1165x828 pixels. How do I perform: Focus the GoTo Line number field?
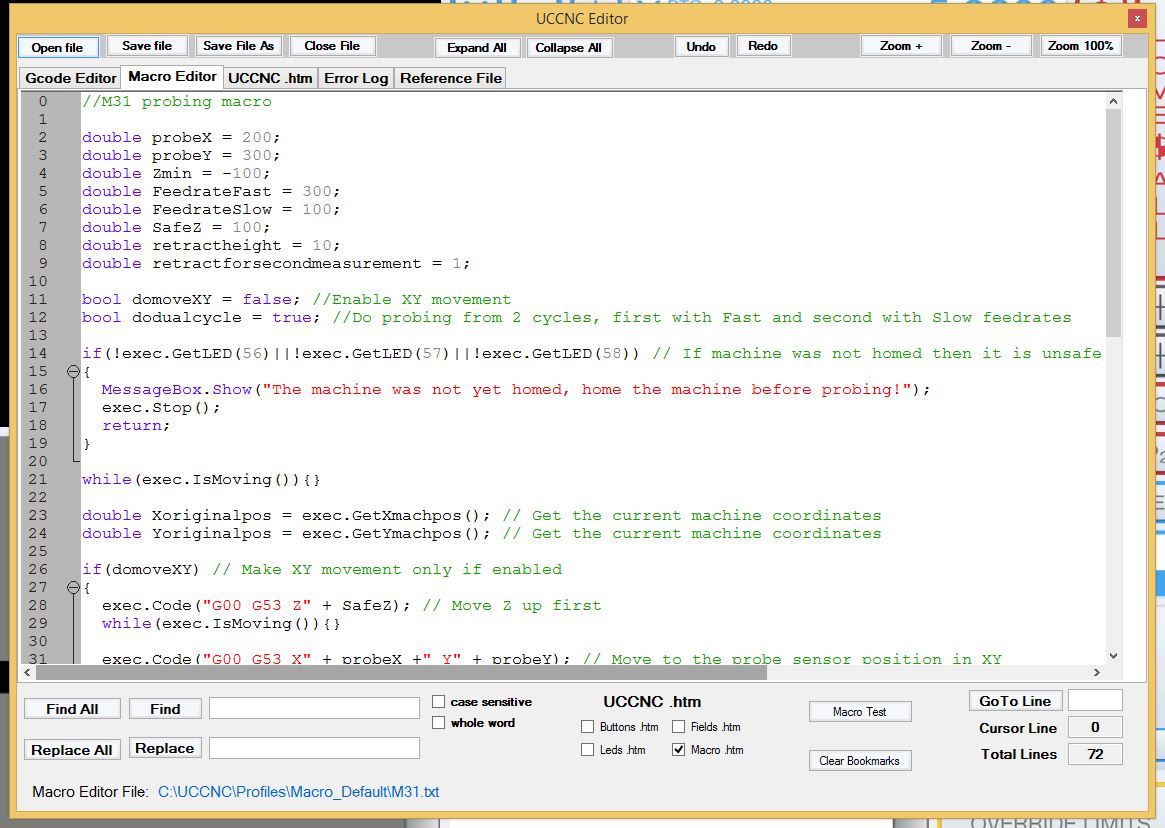(x=1095, y=700)
